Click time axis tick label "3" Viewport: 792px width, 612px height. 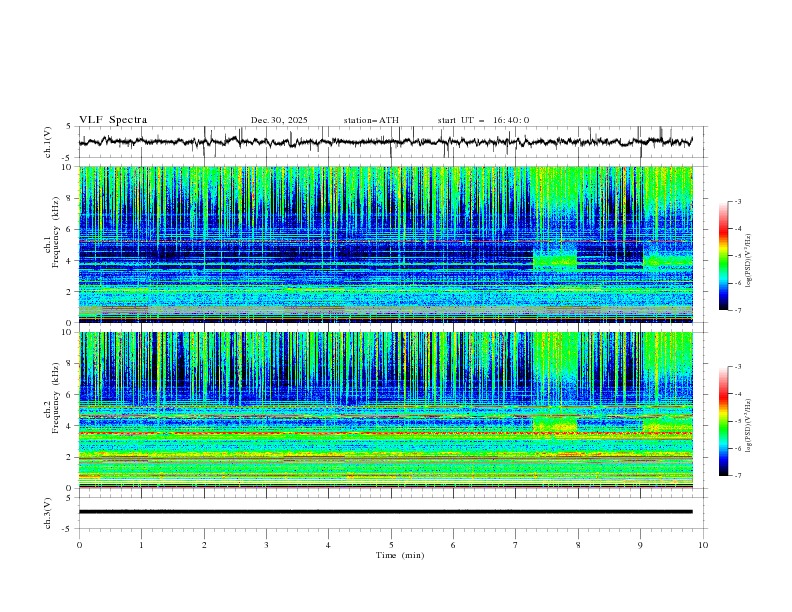pos(266,545)
